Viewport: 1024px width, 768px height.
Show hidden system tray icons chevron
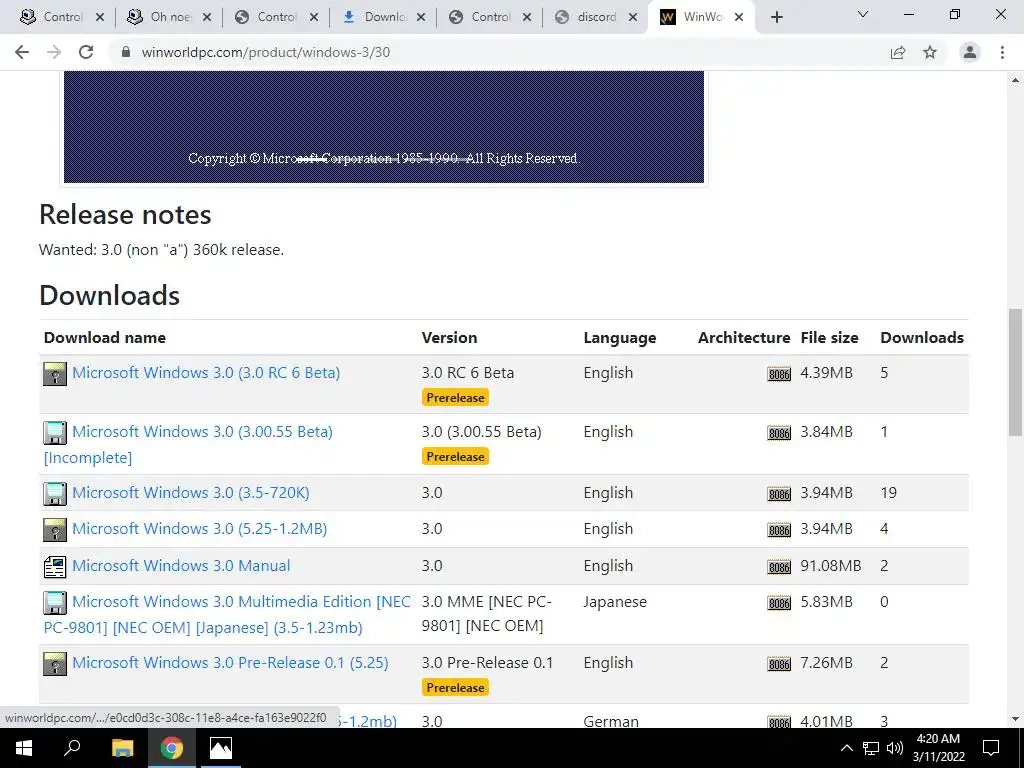(x=846, y=748)
